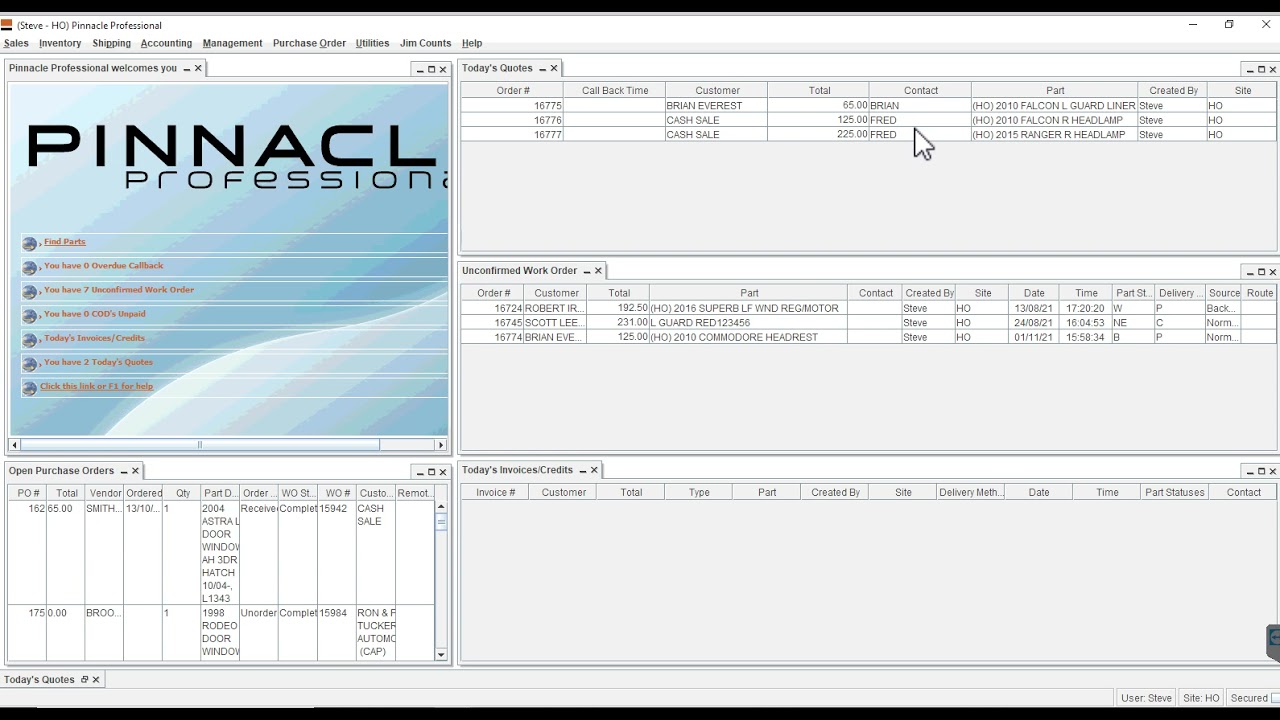The width and height of the screenshot is (1280, 720).
Task: Open the 'You have 7 Unconfirmed Work Order' link
Action: click(x=119, y=290)
